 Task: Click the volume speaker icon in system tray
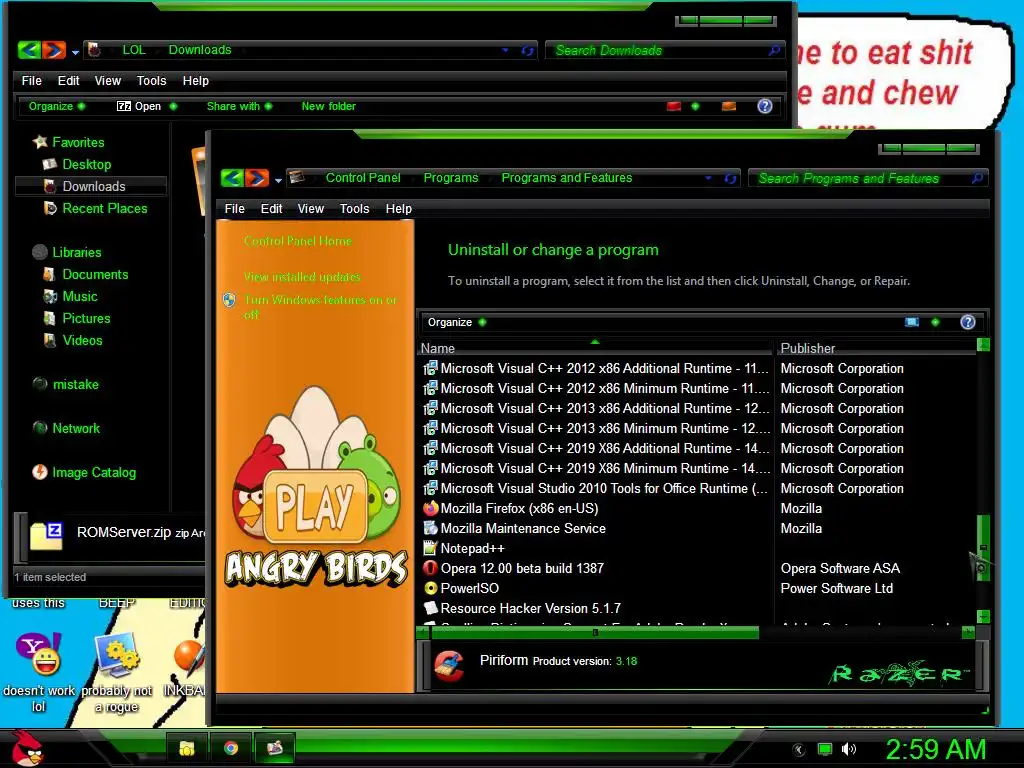pyautogui.click(x=848, y=749)
